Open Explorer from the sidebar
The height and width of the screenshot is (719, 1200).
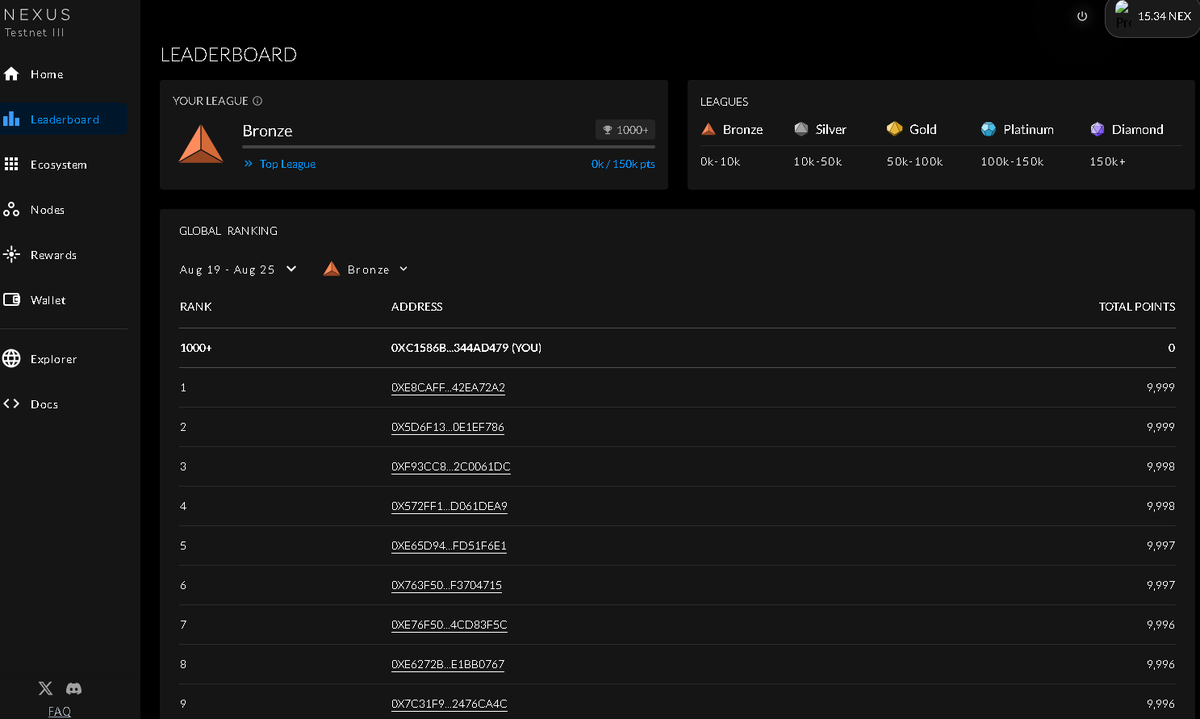pos(54,359)
